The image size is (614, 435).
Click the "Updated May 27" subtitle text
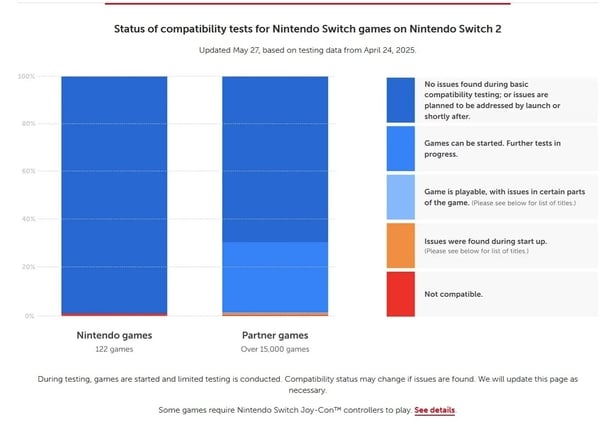tap(307, 49)
